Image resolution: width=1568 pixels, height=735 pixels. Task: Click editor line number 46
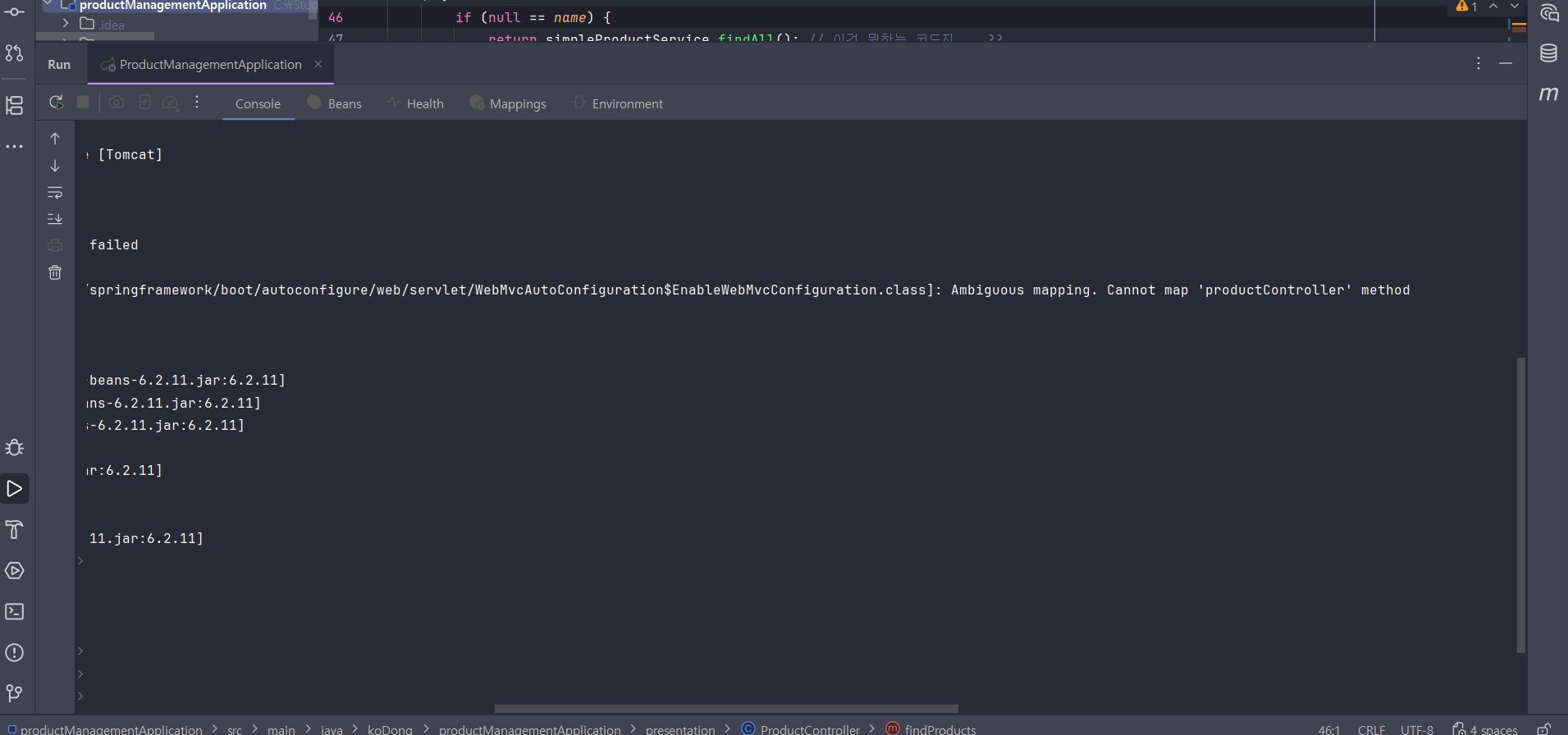click(336, 17)
